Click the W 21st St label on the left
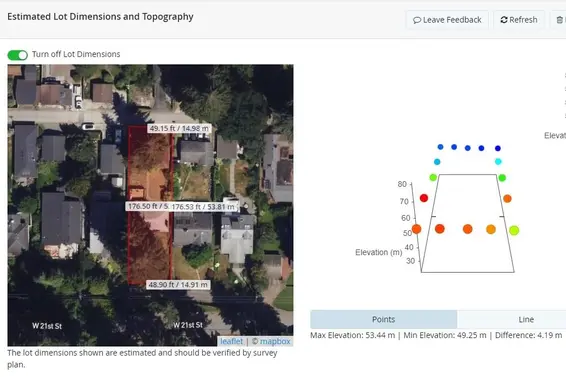Image resolution: width=566 pixels, height=377 pixels. pos(47,326)
